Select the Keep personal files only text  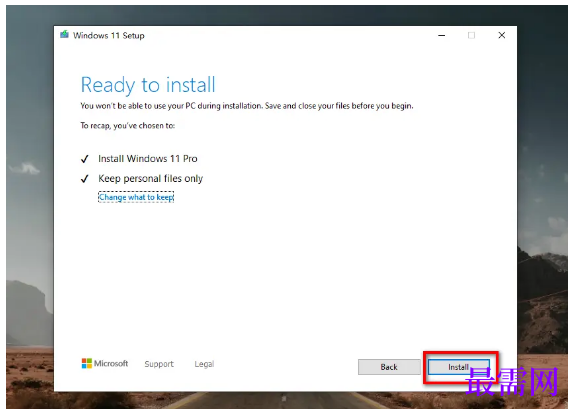pyautogui.click(x=151, y=179)
